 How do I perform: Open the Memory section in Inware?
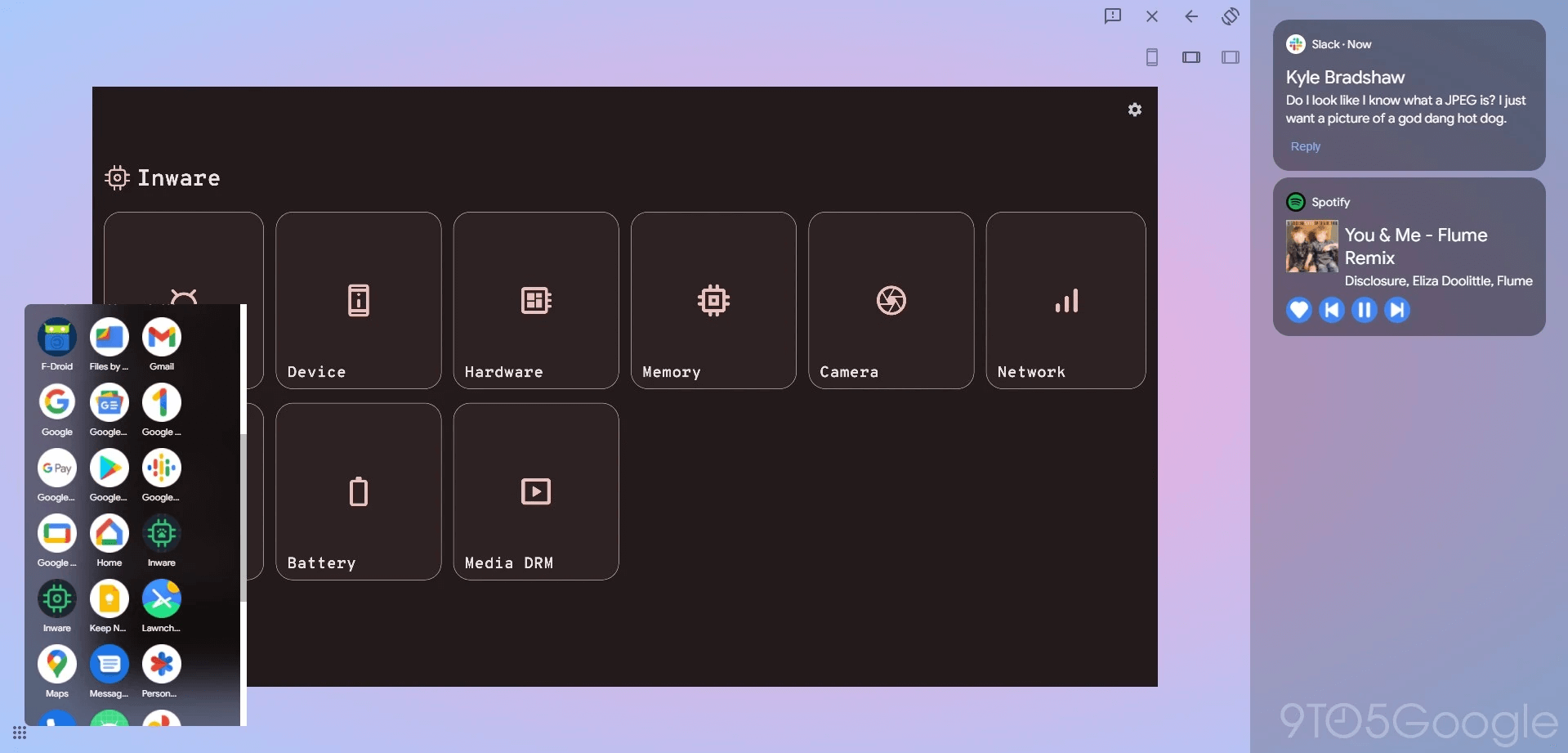[x=713, y=300]
